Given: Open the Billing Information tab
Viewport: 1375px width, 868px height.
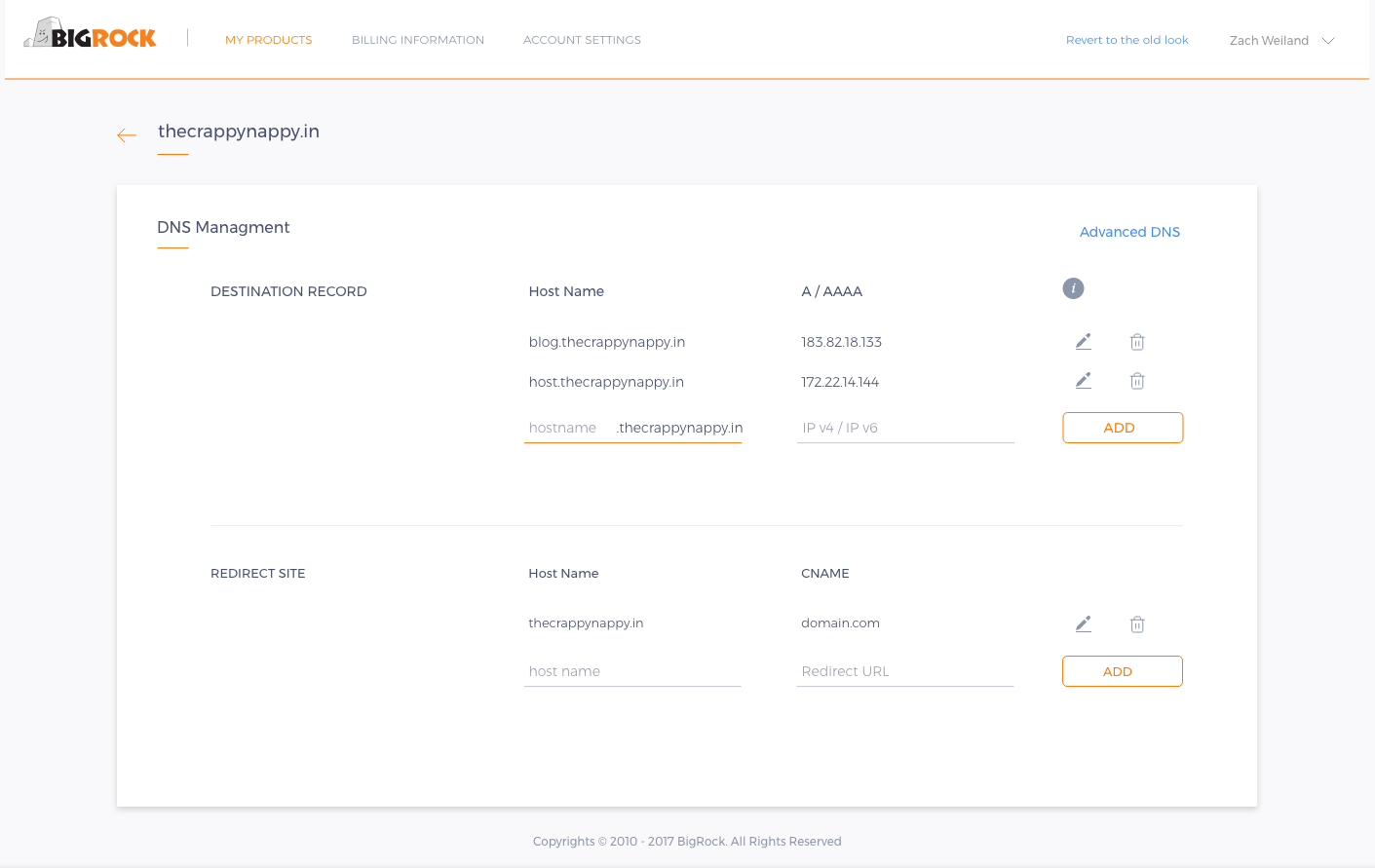Looking at the screenshot, I should (418, 40).
